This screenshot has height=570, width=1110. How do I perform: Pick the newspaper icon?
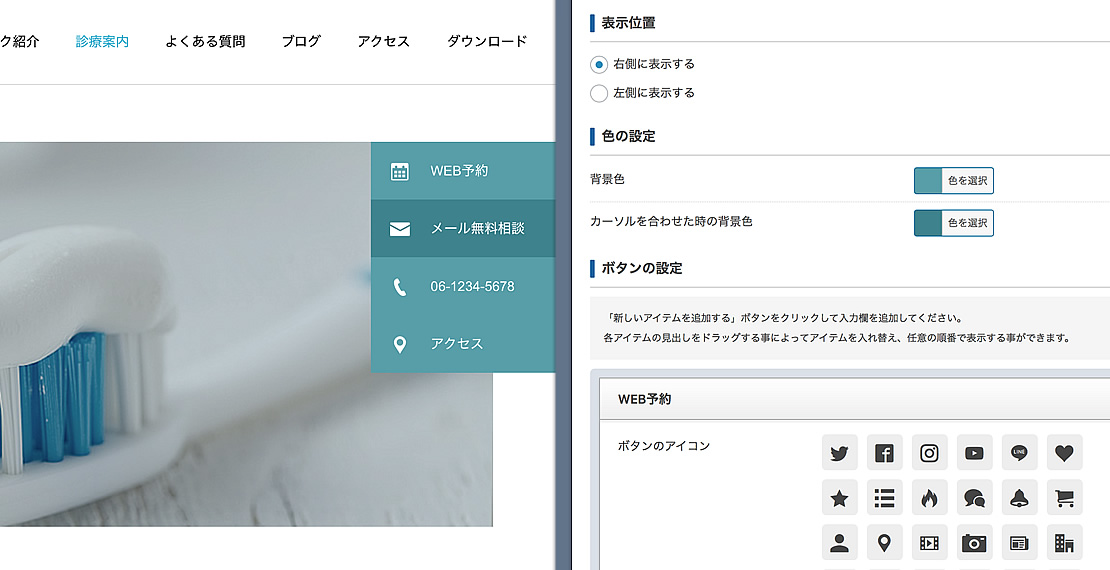pyautogui.click(x=1019, y=542)
